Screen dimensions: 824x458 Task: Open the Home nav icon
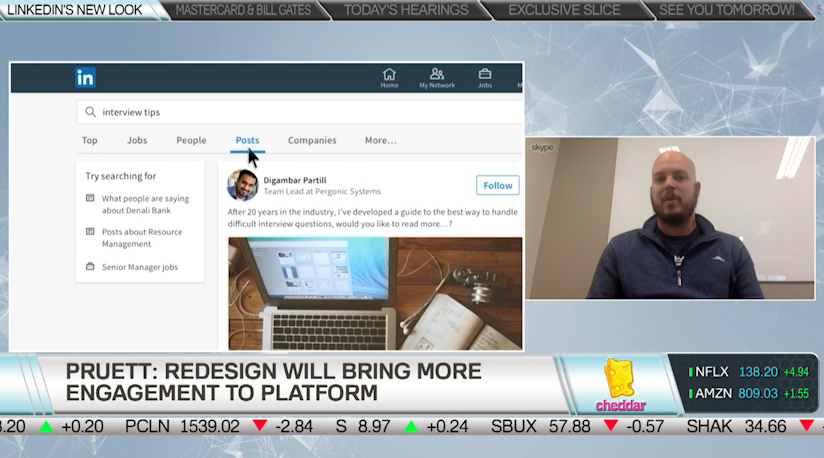tap(389, 78)
